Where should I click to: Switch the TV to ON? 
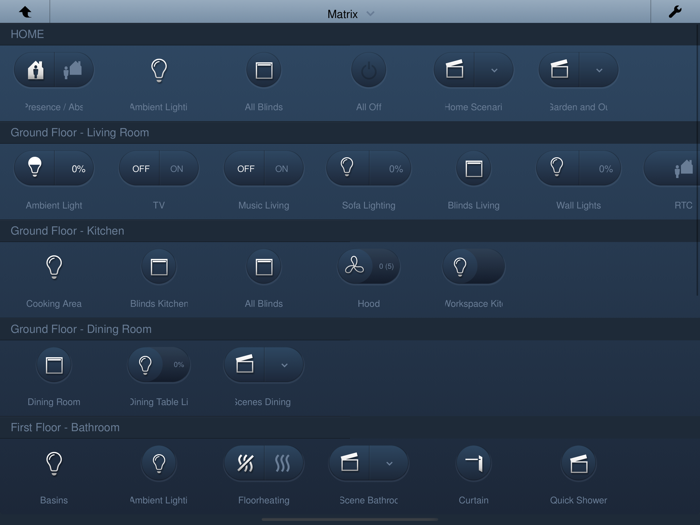coord(177,168)
